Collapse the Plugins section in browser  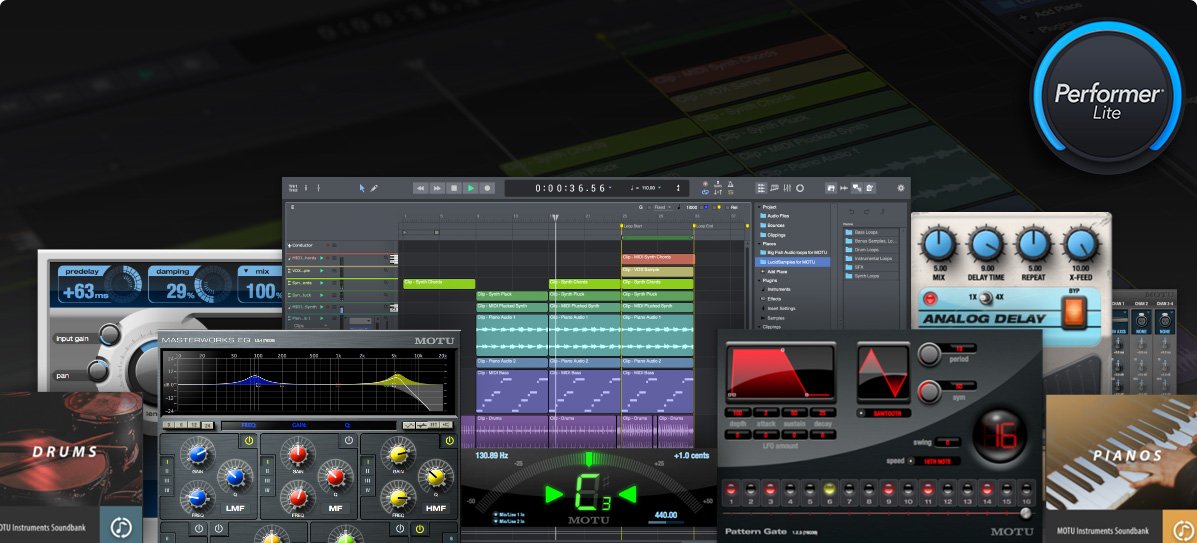pos(759,280)
